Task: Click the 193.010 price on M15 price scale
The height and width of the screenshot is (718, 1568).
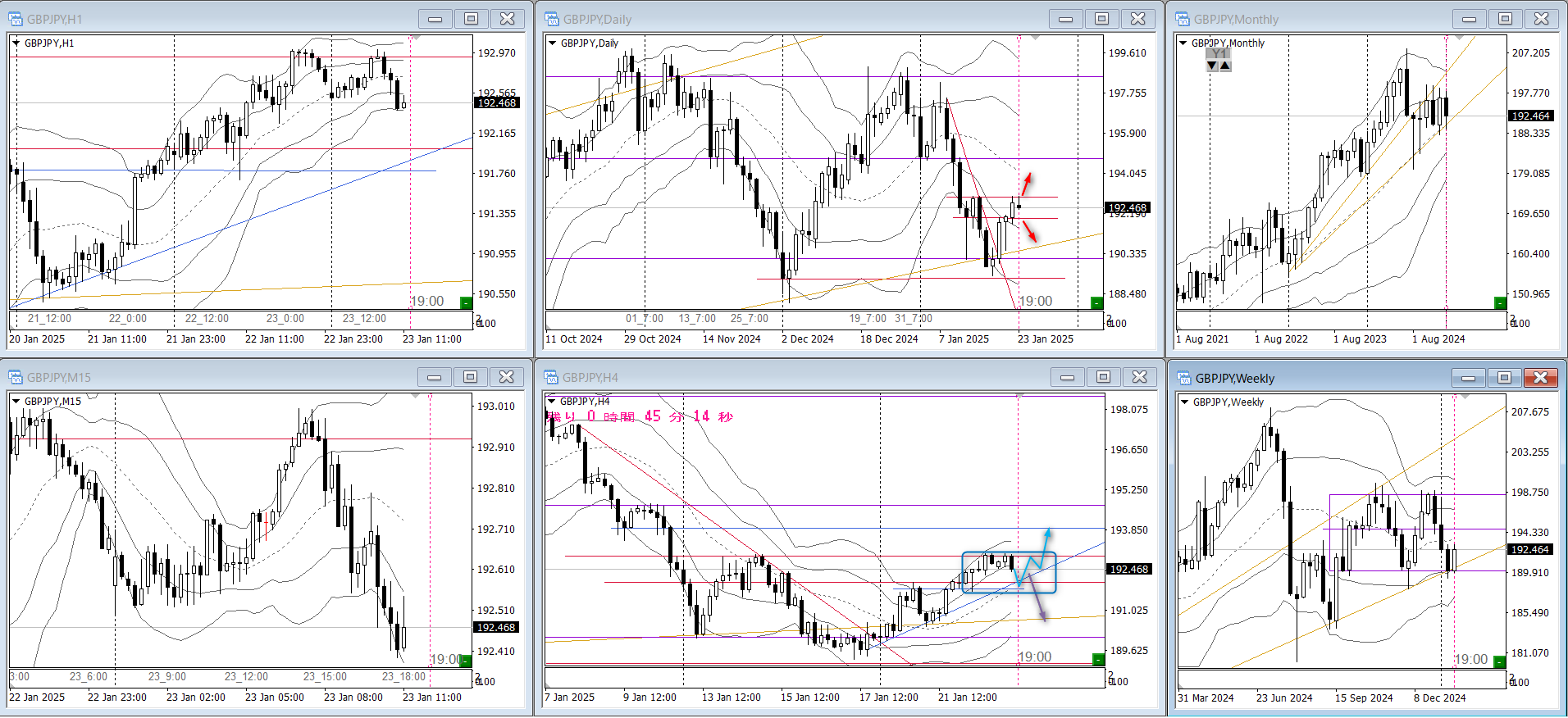Action: pos(496,406)
